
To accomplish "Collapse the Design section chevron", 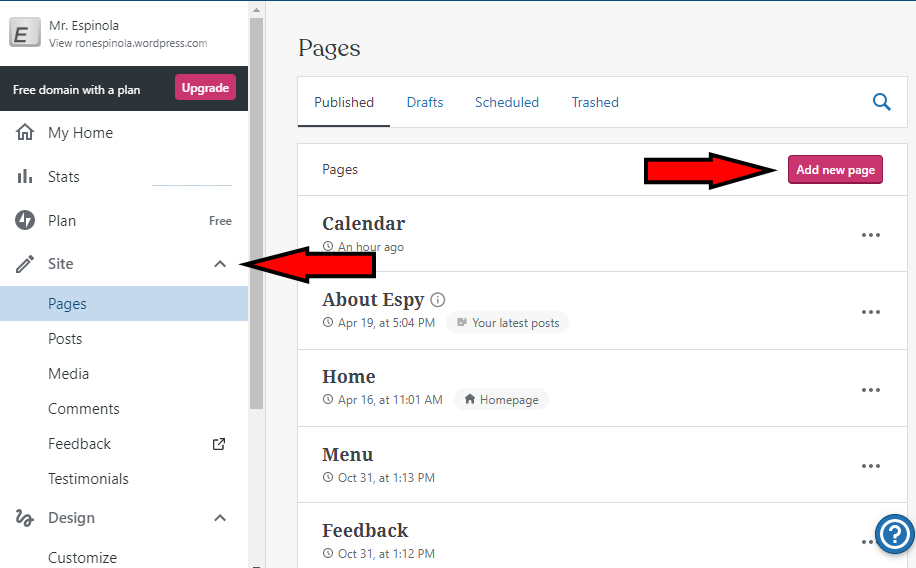I will [220, 518].
